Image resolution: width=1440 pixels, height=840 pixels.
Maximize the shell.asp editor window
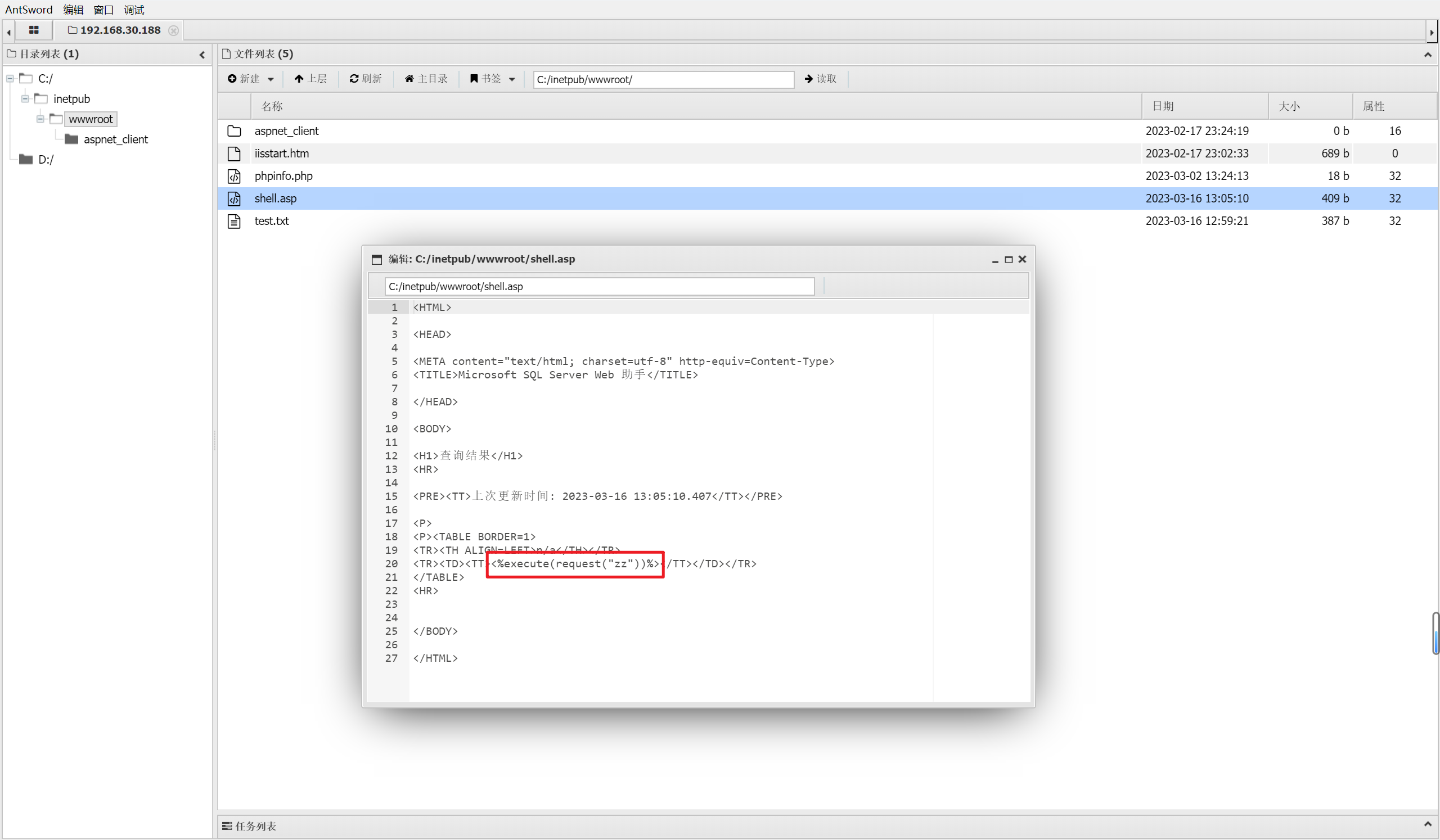(x=1009, y=260)
